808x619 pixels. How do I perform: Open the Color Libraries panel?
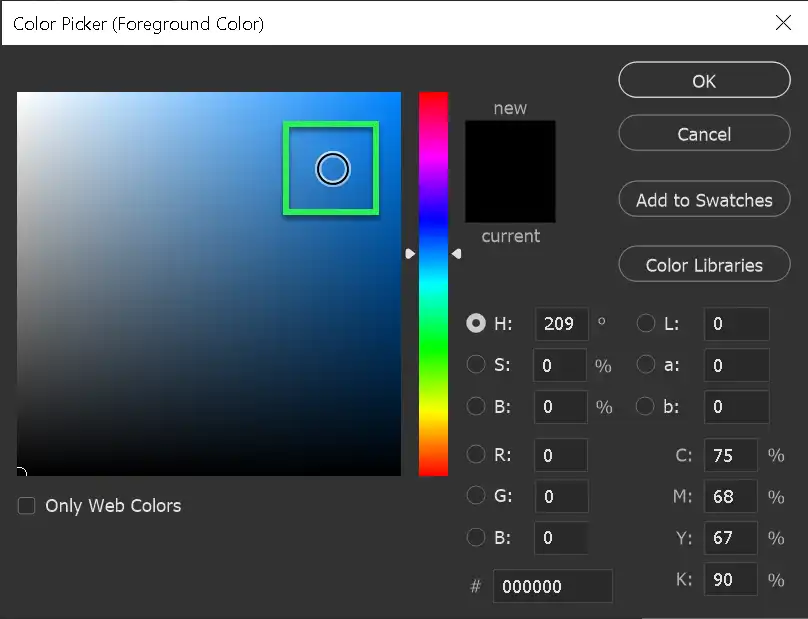click(x=704, y=264)
